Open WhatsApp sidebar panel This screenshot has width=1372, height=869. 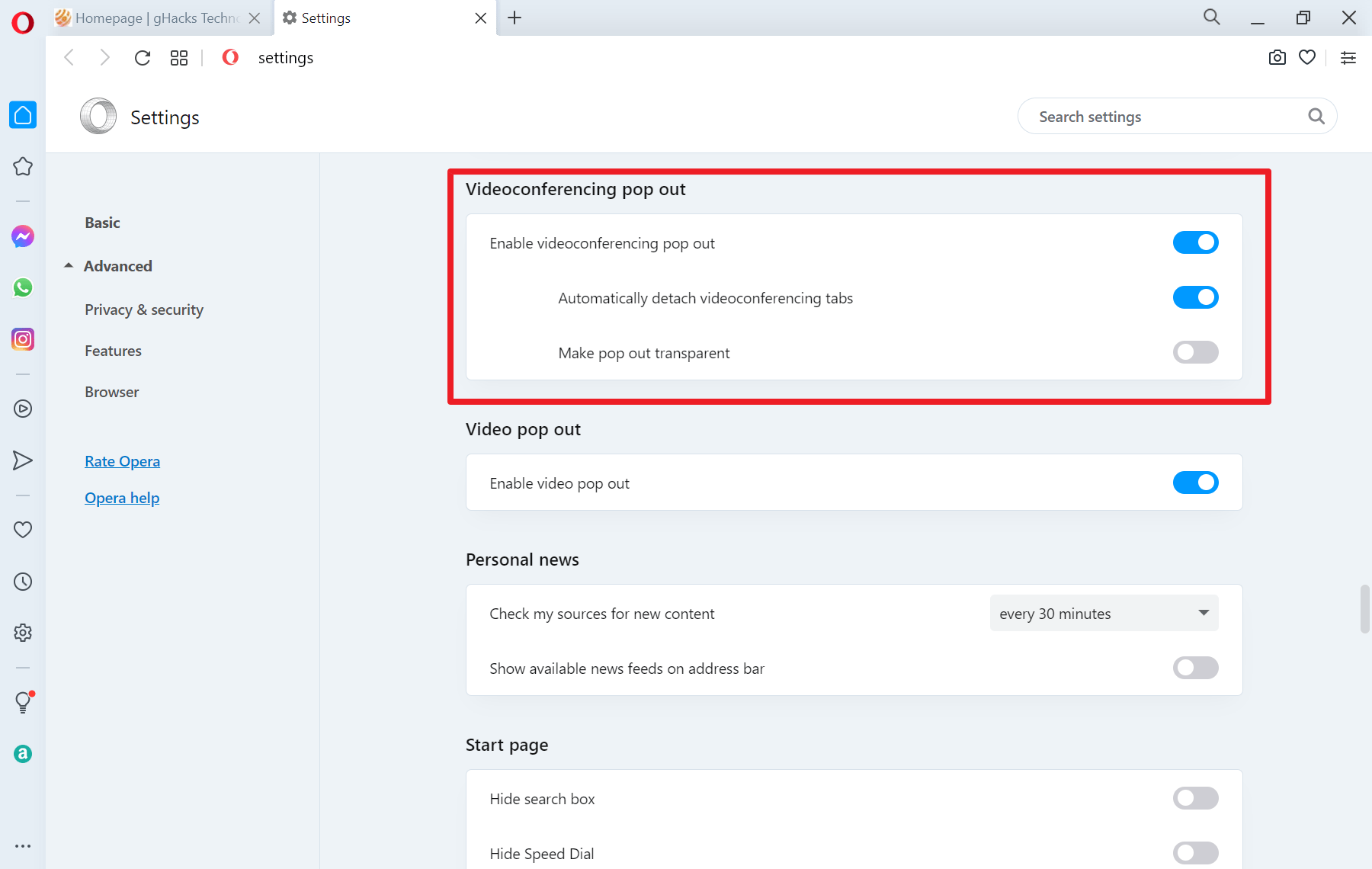[23, 287]
